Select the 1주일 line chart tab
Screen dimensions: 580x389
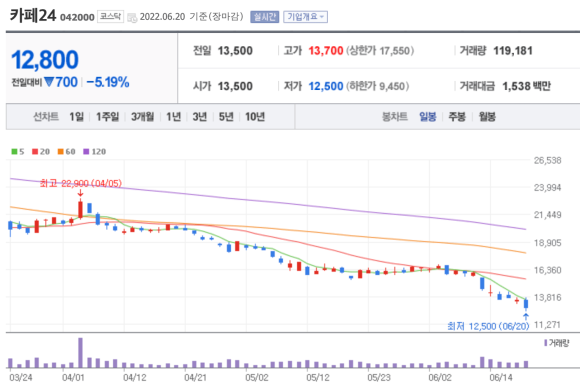pos(108,117)
